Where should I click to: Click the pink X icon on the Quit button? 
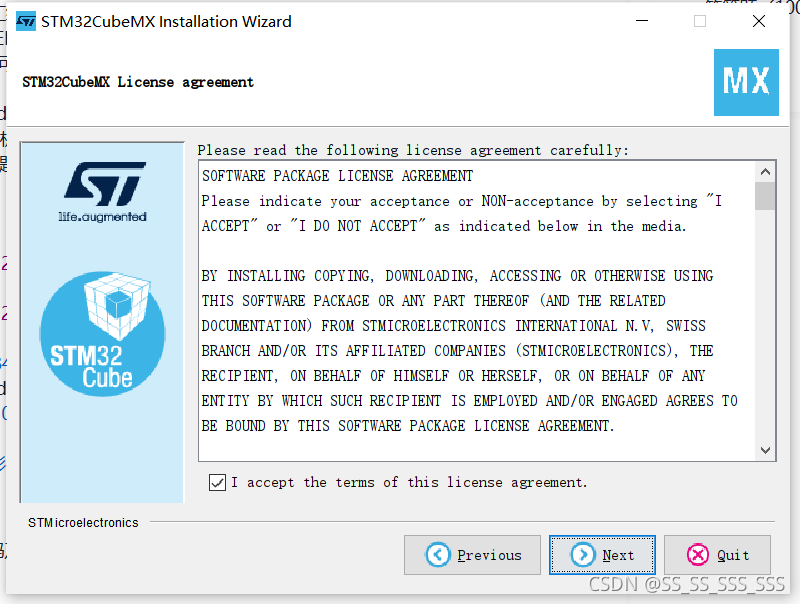[698, 555]
